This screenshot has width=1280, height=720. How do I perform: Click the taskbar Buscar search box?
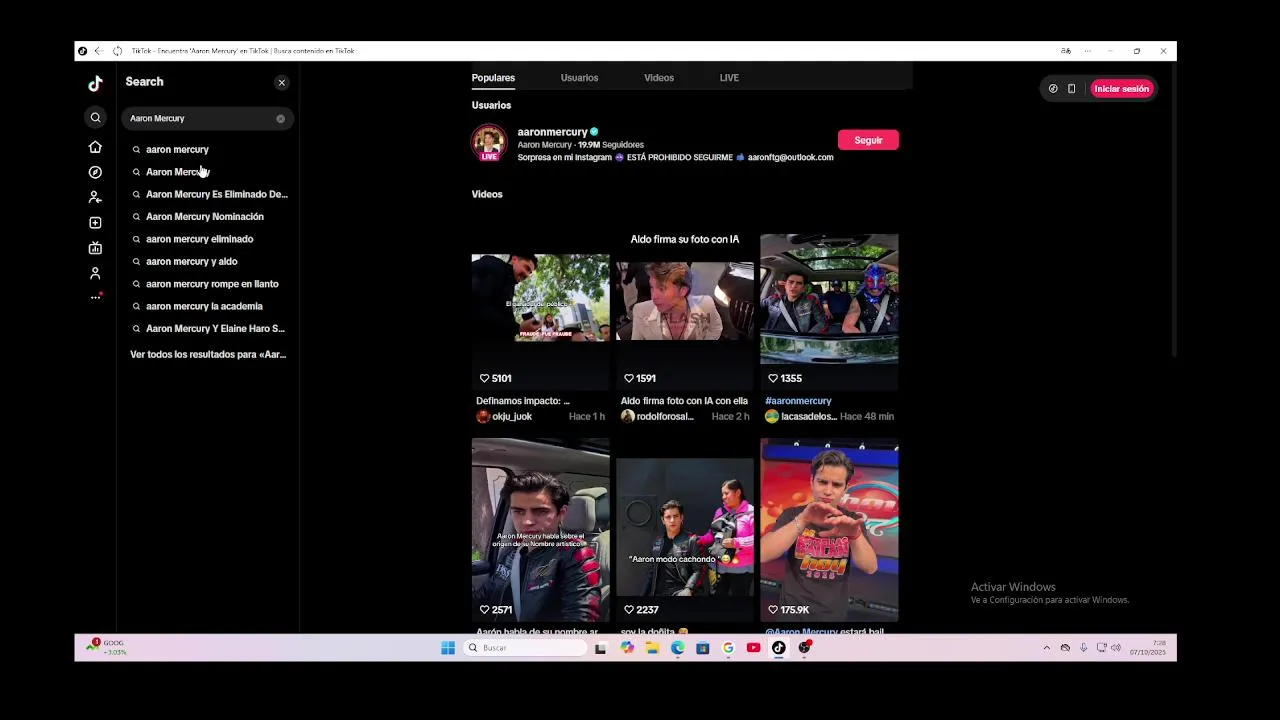pos(526,648)
